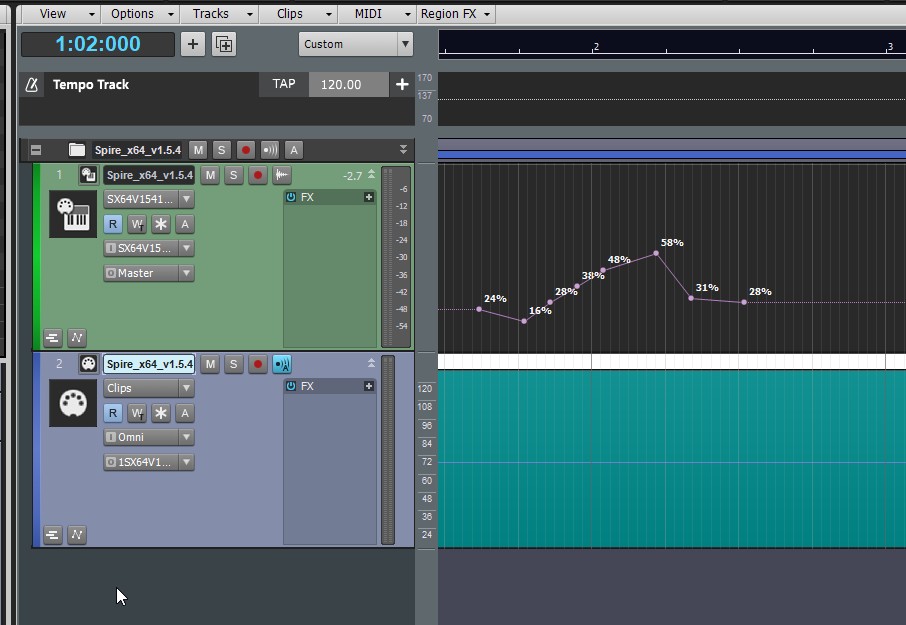906x625 pixels.
Task: Enable automation Write on track 1
Action: pyautogui.click(x=137, y=224)
